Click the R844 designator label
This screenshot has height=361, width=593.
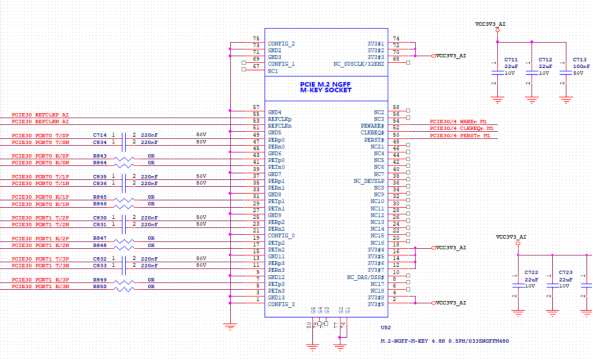coord(99,163)
